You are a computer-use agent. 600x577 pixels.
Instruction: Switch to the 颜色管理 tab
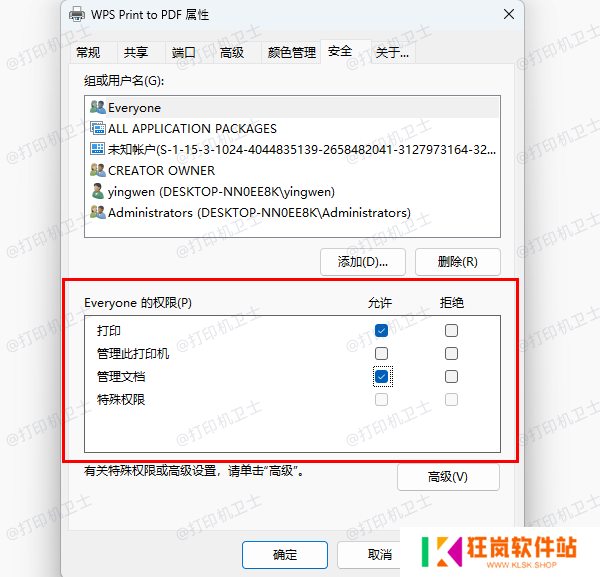[x=292, y=52]
